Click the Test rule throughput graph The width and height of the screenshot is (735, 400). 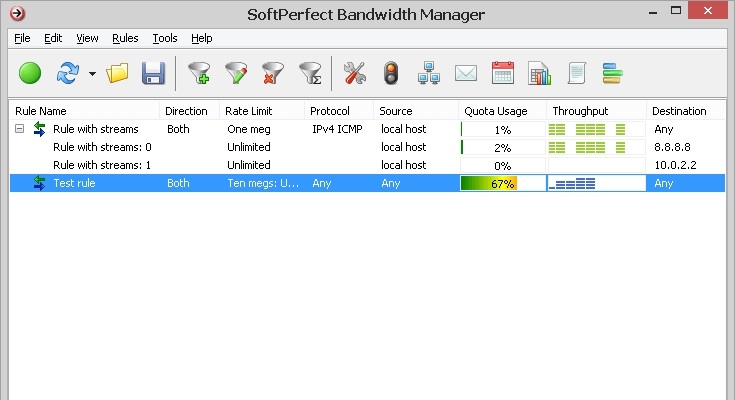[x=596, y=183]
